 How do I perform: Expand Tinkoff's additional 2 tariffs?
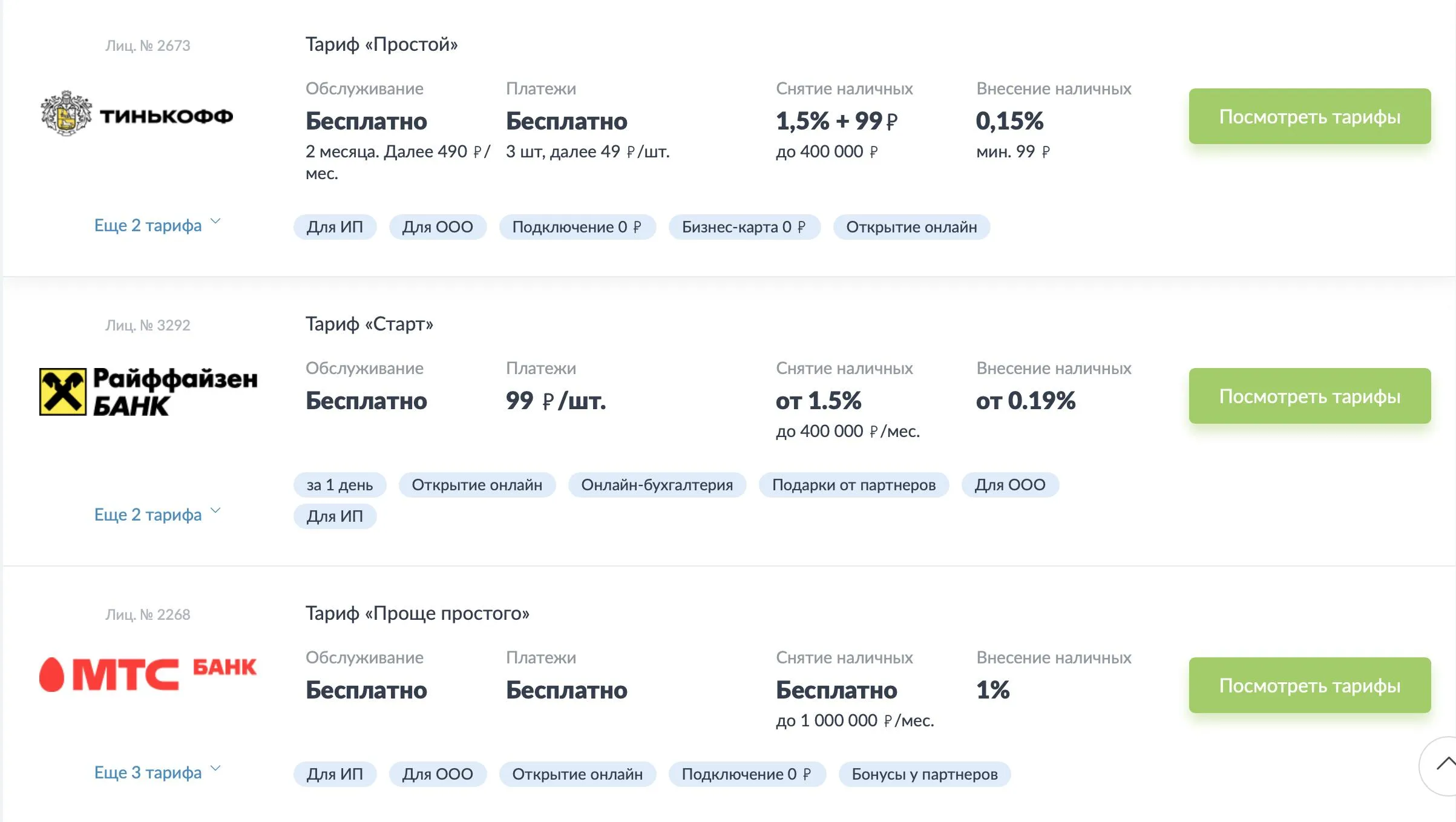pyautogui.click(x=157, y=225)
